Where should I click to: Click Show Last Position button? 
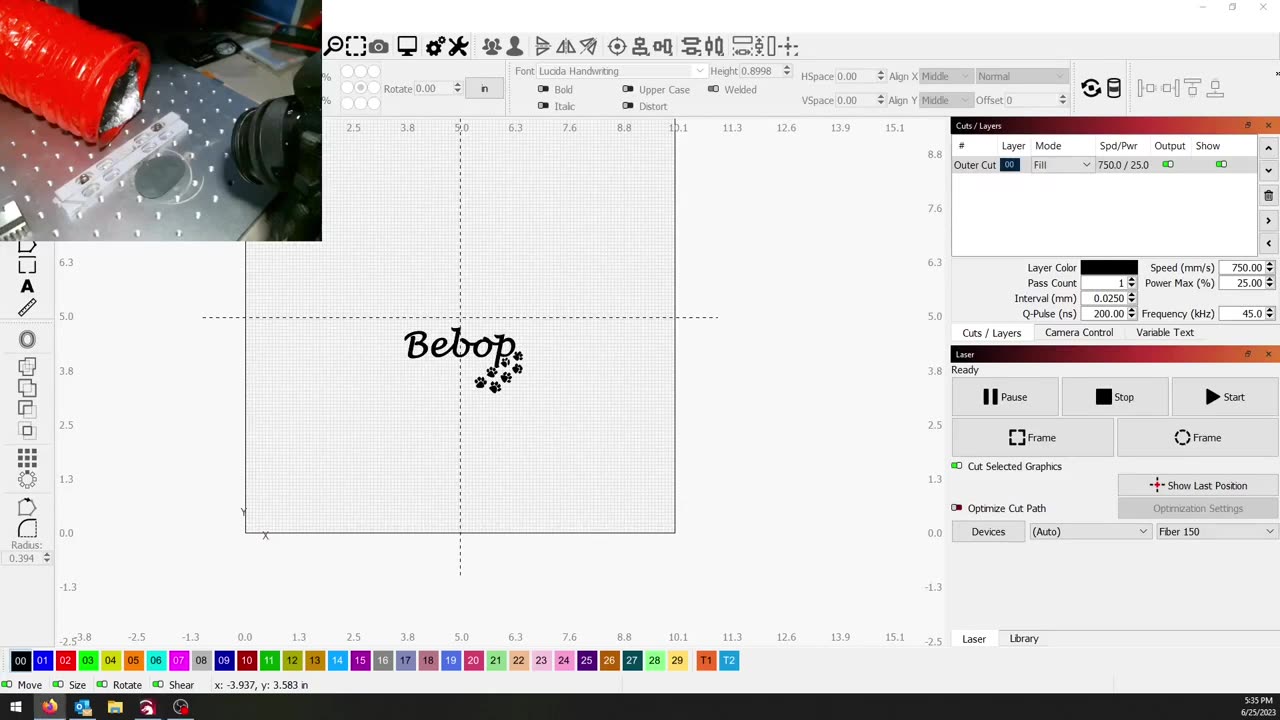[1197, 486]
